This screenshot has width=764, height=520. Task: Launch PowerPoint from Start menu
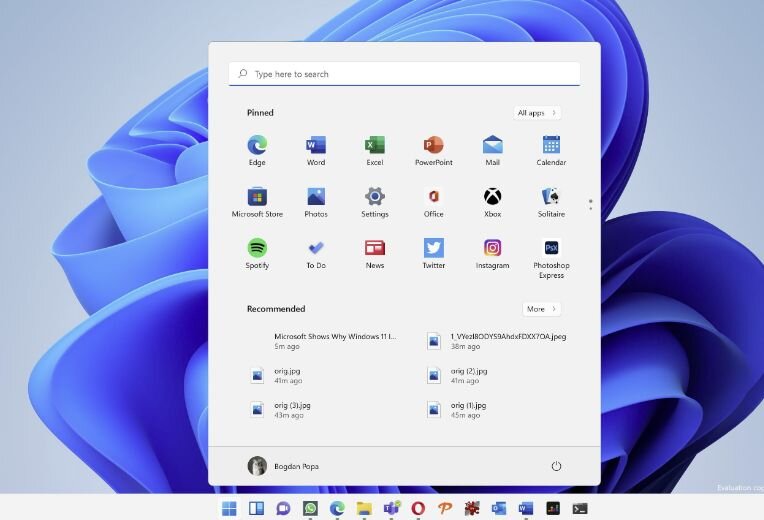434,151
